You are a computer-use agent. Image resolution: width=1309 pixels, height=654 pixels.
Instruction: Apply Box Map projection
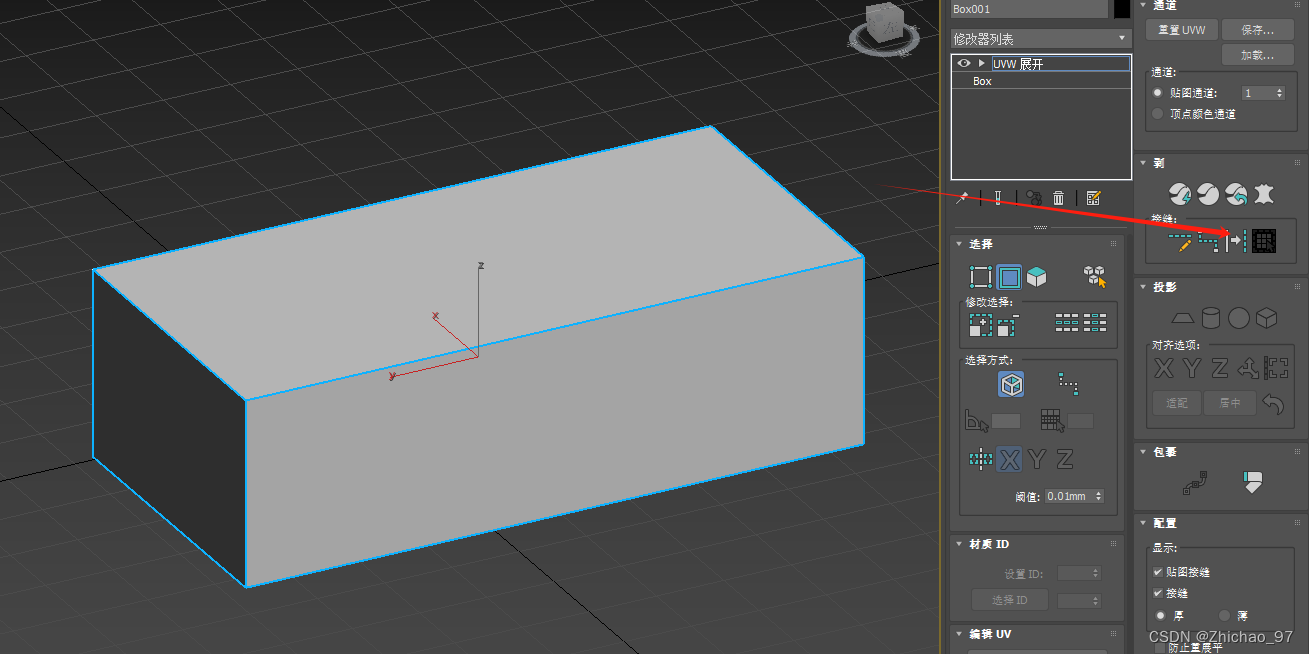point(1266,318)
